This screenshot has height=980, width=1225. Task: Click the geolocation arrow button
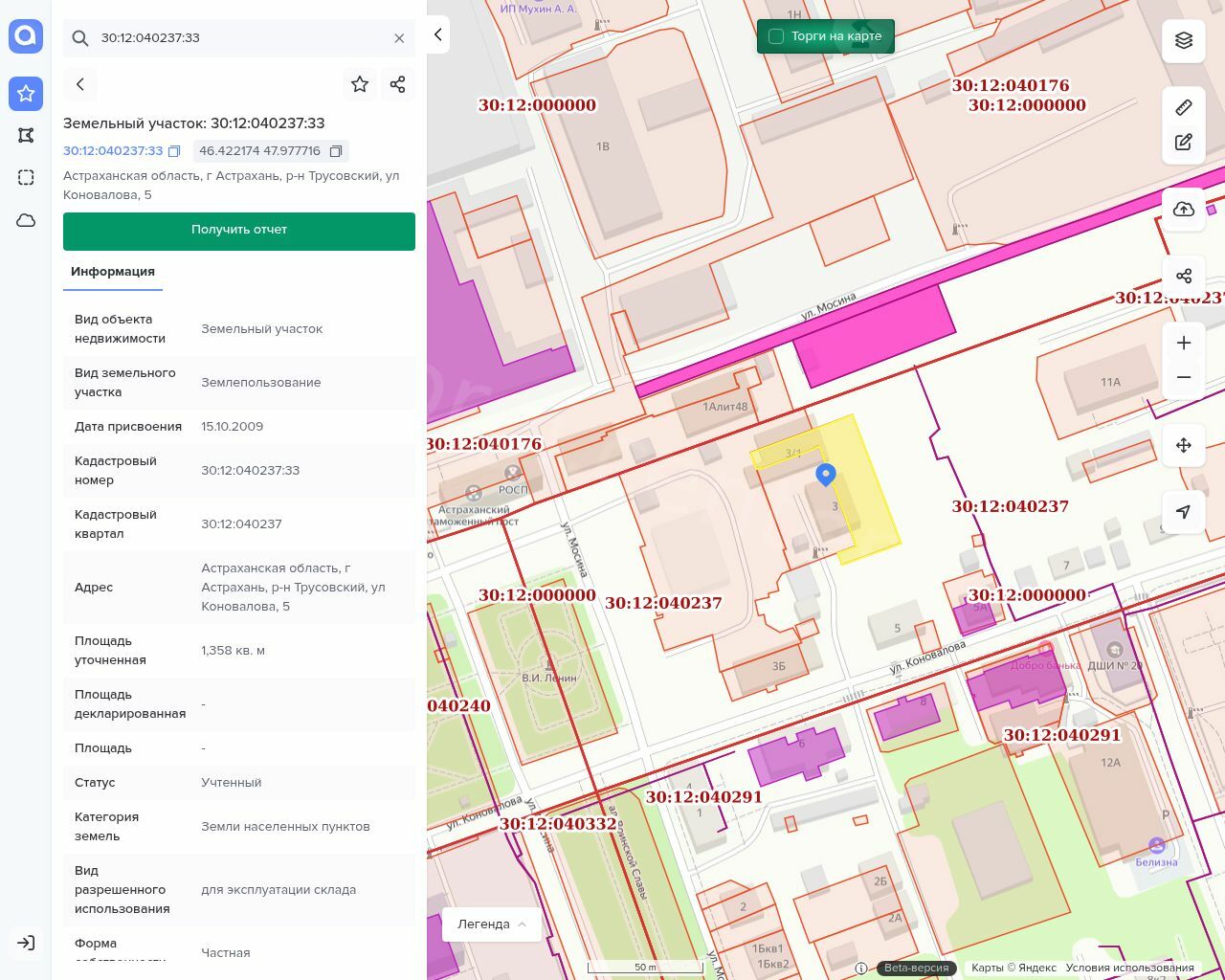[1184, 512]
